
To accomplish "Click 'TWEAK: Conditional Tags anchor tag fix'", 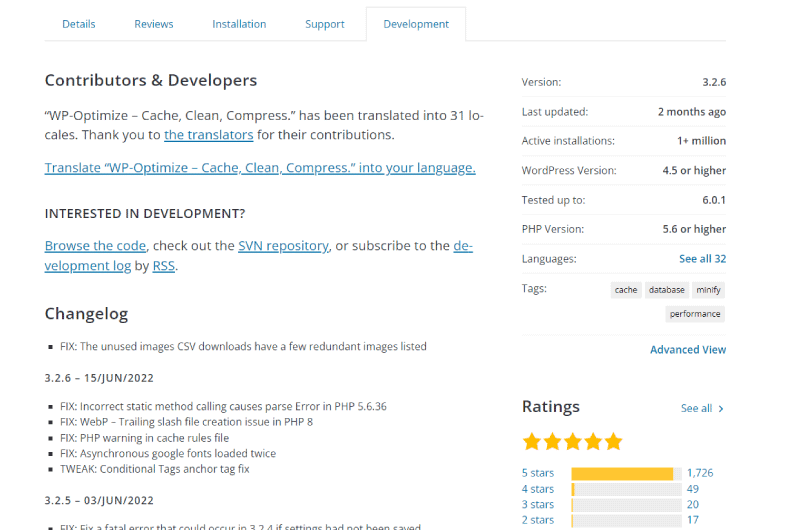I will [x=155, y=469].
